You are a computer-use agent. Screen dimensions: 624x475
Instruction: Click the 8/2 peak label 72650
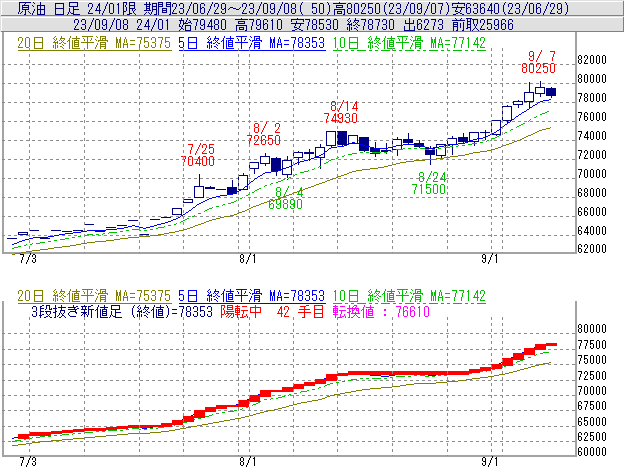coord(263,140)
